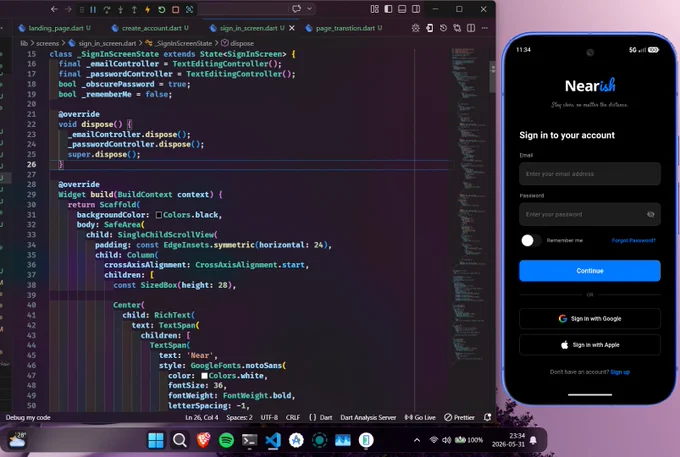680x457 pixels.
Task: Change encoding via UTF-8 status entry
Action: pyautogui.click(x=269, y=418)
